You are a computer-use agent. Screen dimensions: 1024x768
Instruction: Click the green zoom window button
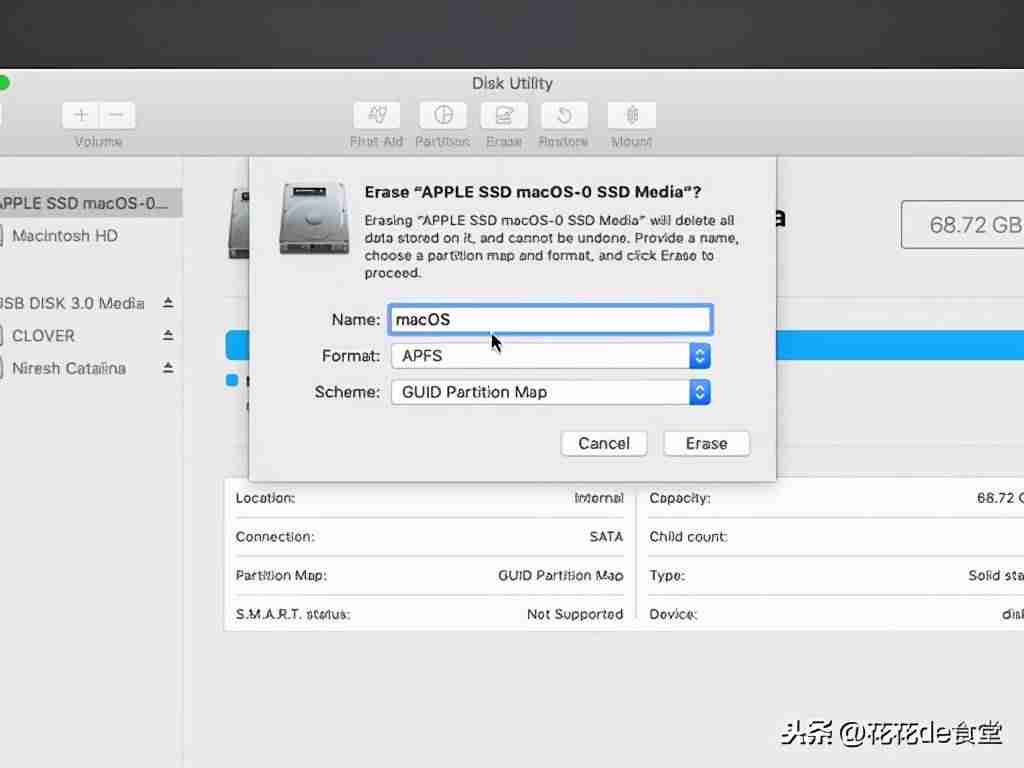pyautogui.click(x=3, y=83)
